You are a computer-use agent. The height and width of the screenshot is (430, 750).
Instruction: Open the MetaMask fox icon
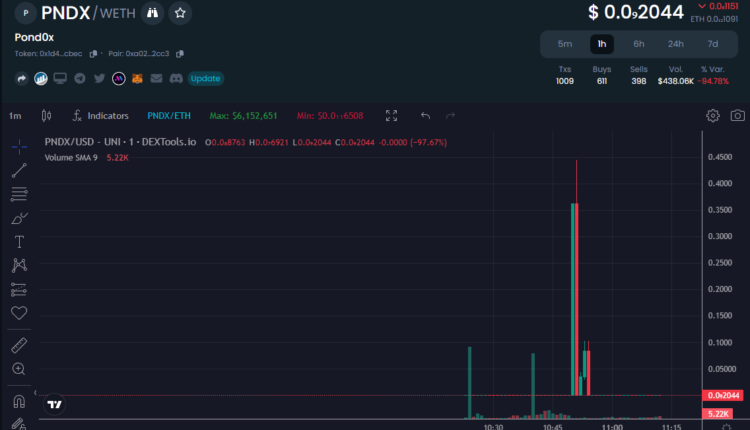pos(137,78)
